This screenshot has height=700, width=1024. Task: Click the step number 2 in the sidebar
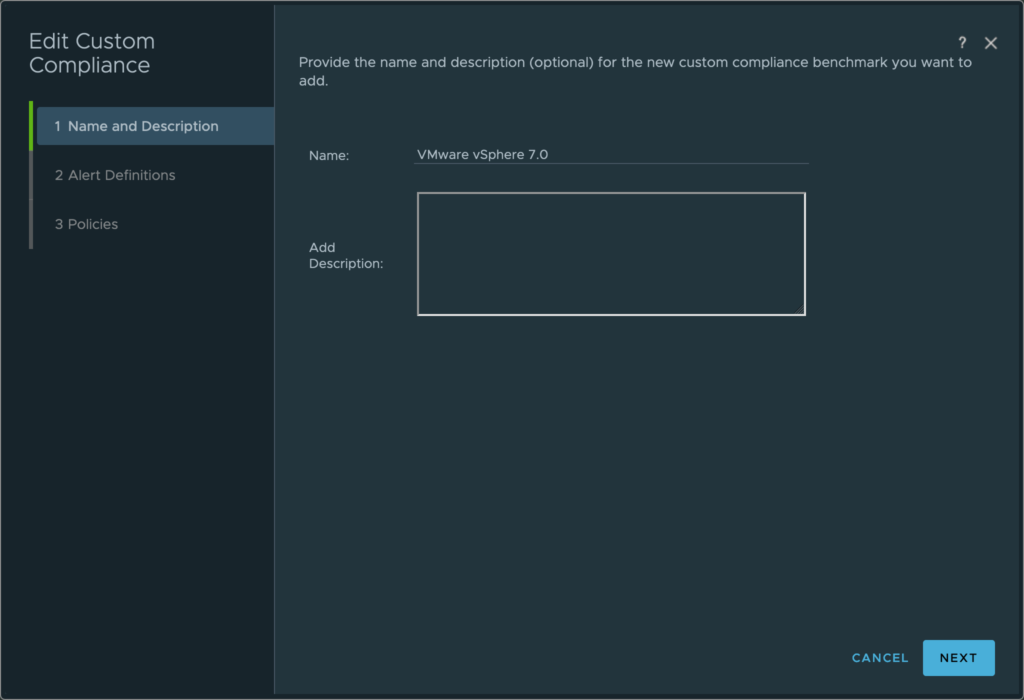pyautogui.click(x=58, y=175)
